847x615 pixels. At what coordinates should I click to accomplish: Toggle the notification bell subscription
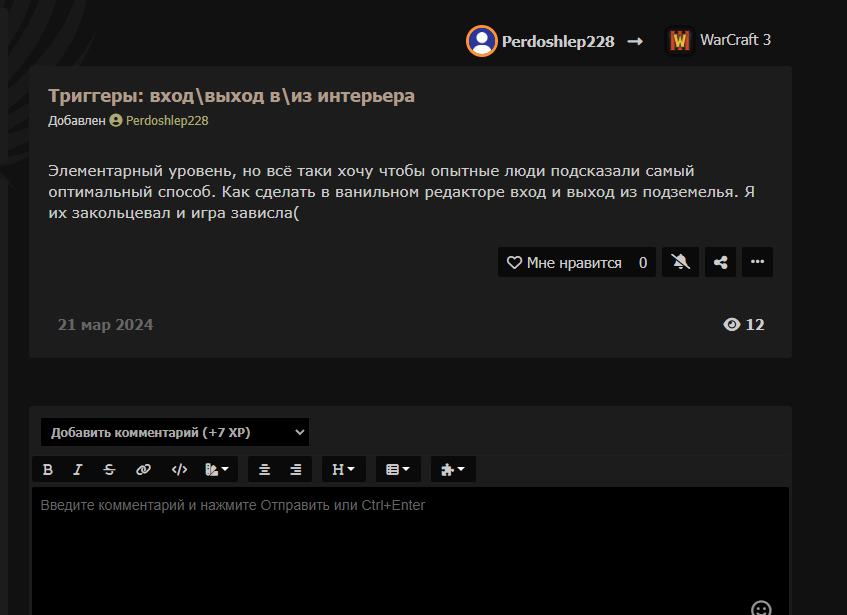tap(680, 262)
